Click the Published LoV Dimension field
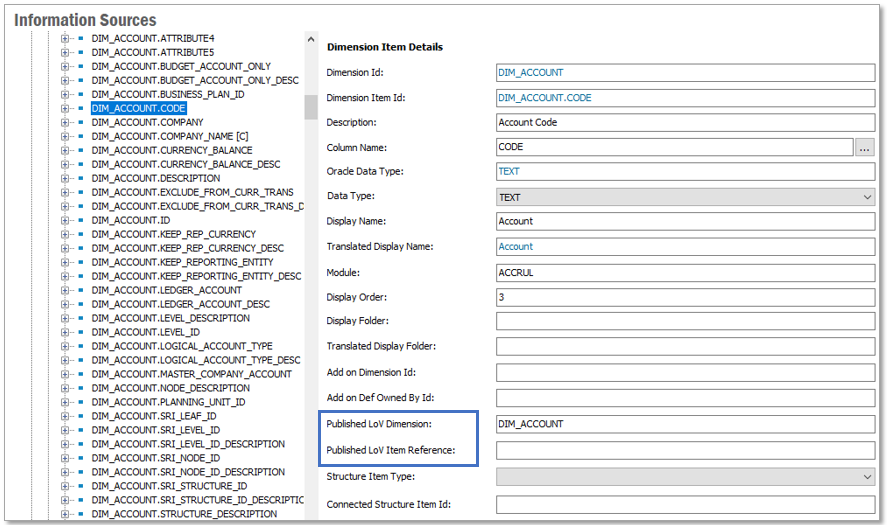887x525 pixels. 685,424
